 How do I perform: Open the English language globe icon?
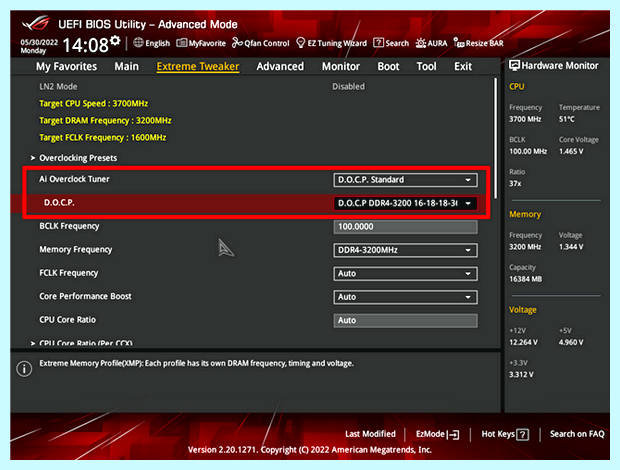point(138,43)
